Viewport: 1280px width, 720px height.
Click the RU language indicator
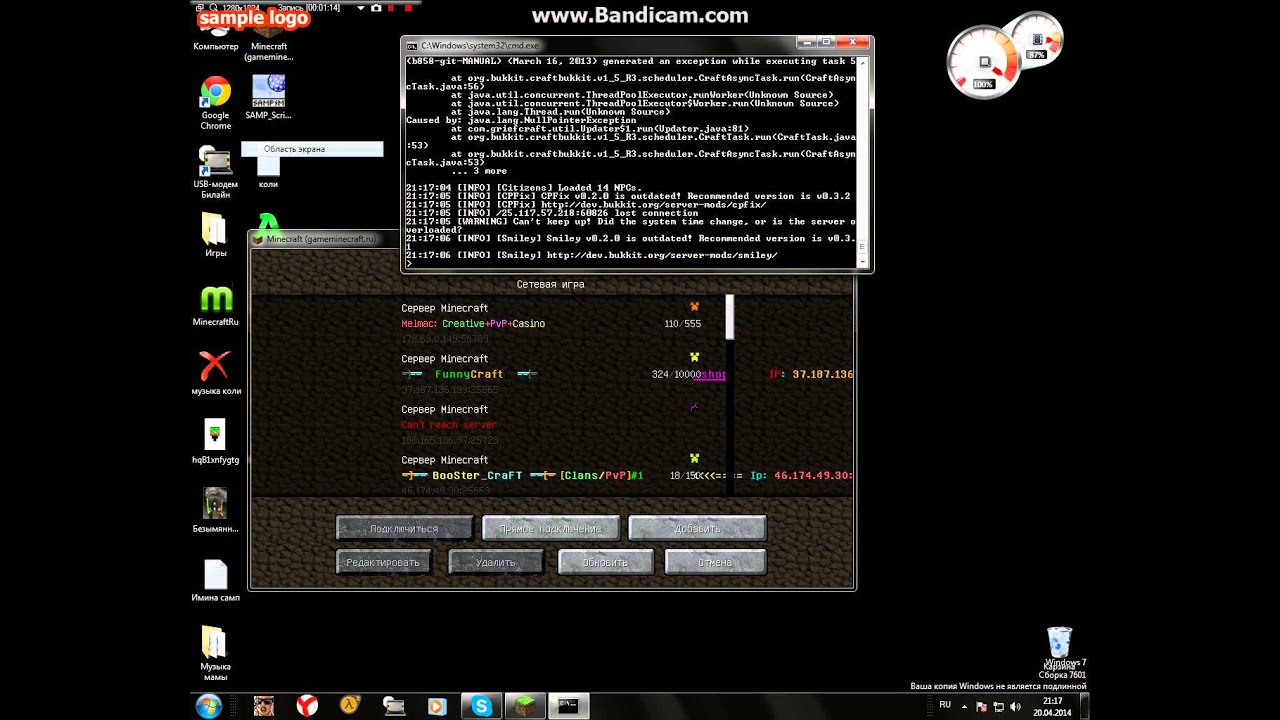coord(945,706)
